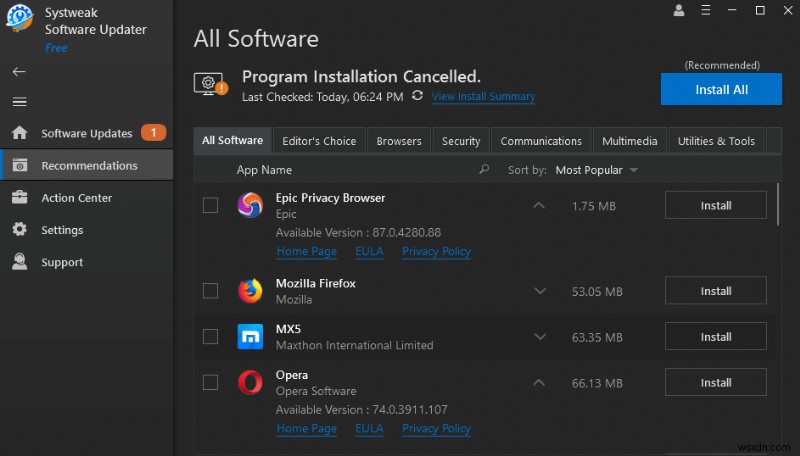Open the View Install Summary link
Image resolution: width=800 pixels, height=456 pixels.
click(x=483, y=97)
